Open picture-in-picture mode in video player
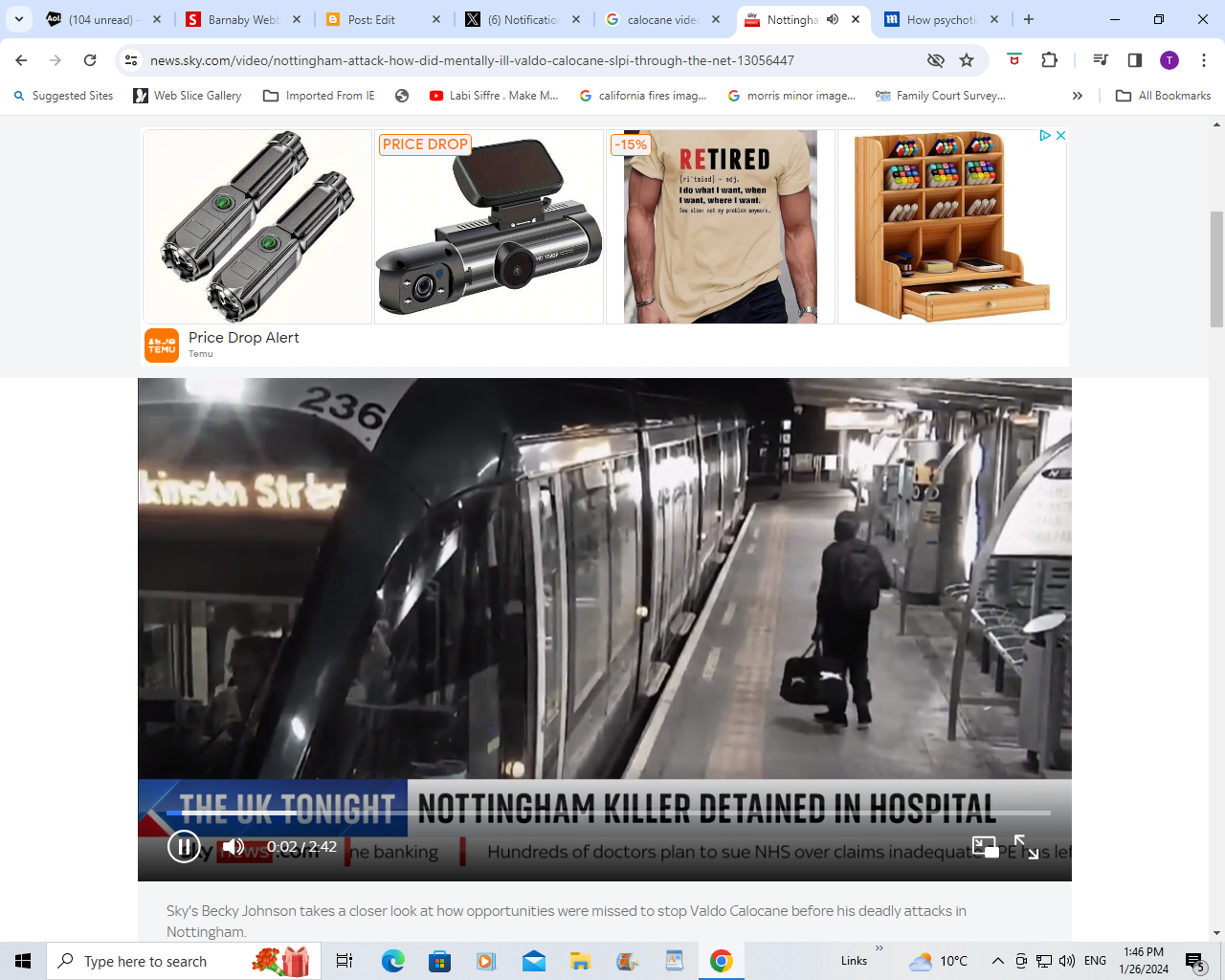1225x980 pixels. (x=985, y=847)
